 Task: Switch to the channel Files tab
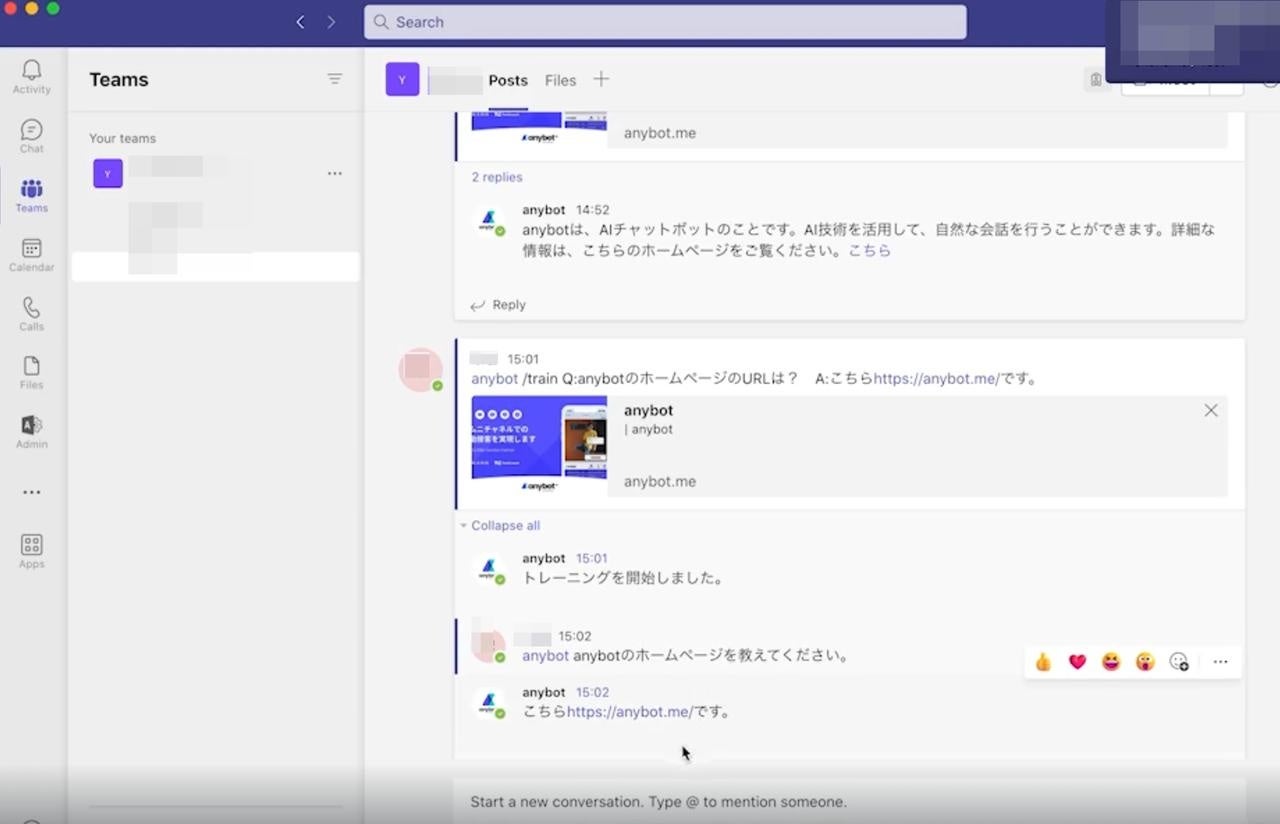(x=560, y=80)
